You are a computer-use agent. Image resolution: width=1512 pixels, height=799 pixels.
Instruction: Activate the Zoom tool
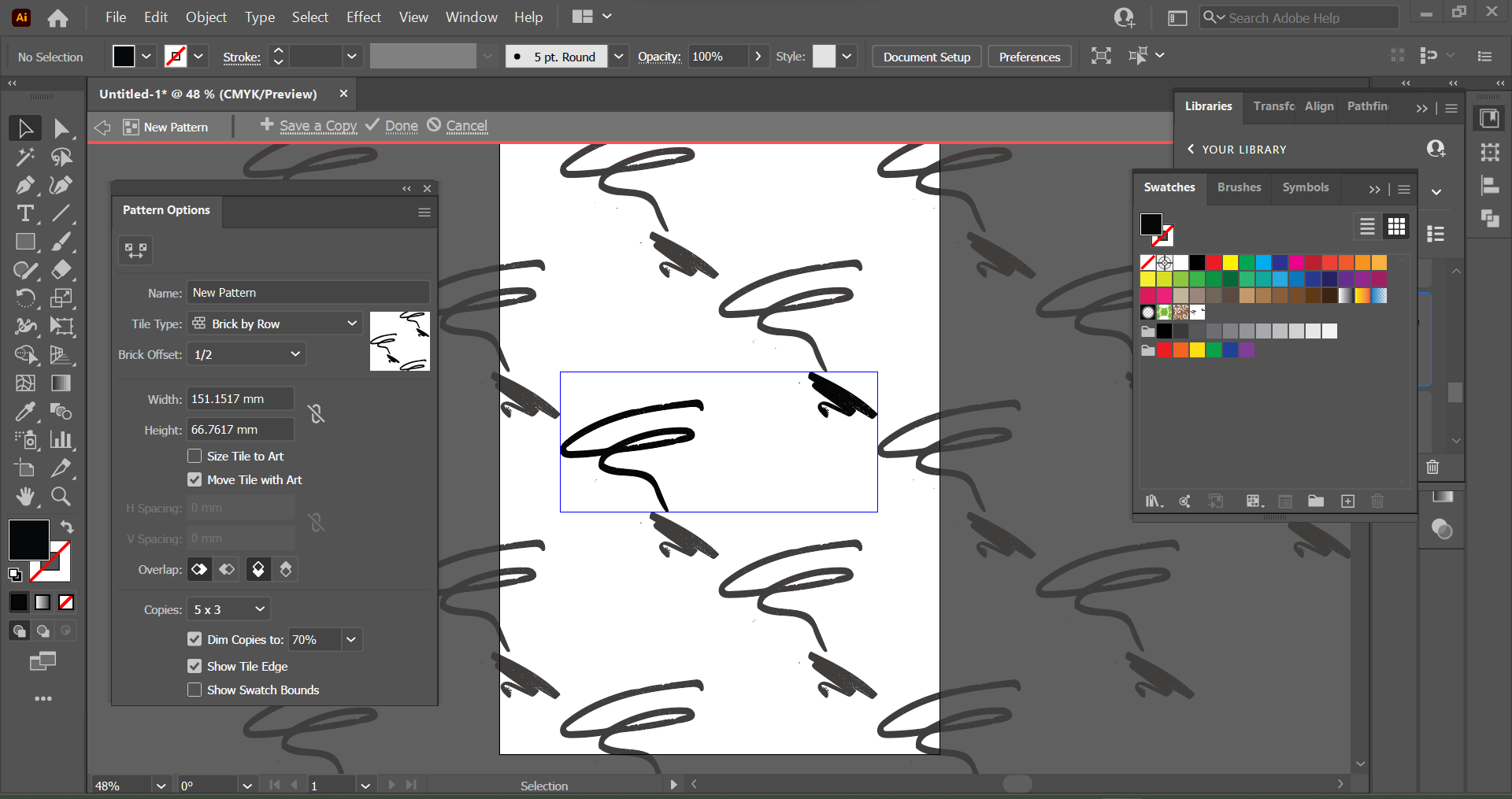pos(61,496)
